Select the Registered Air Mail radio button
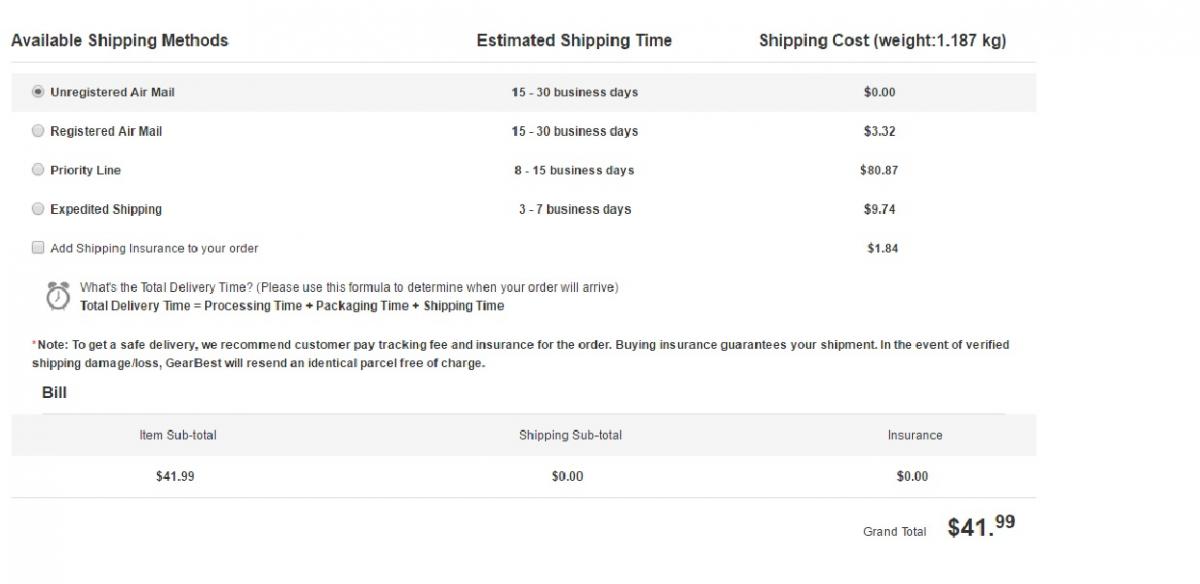Screen dimensions: 1200x584 [x=38, y=131]
